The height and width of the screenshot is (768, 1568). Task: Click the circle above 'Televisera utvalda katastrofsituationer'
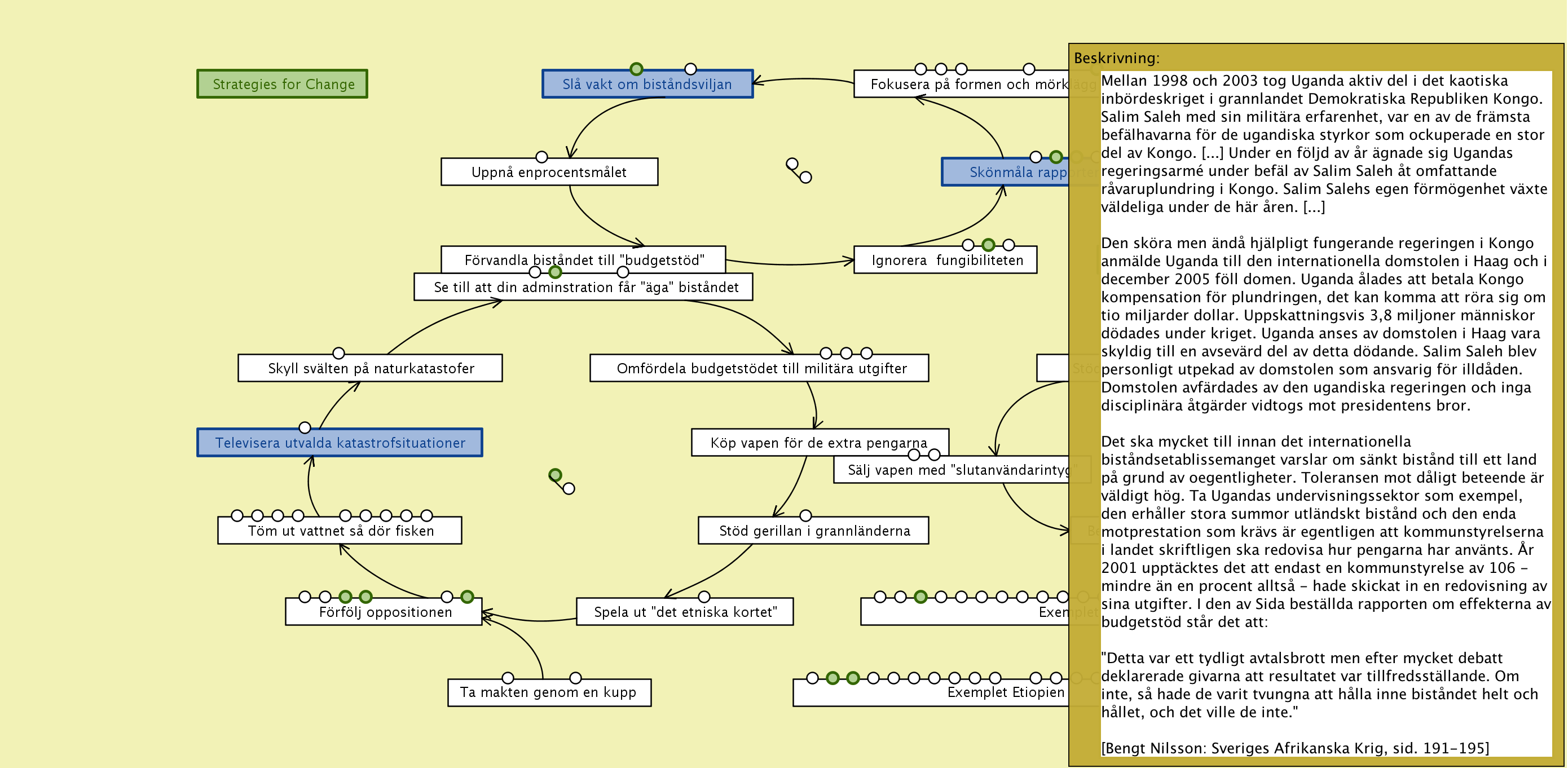pos(305,428)
